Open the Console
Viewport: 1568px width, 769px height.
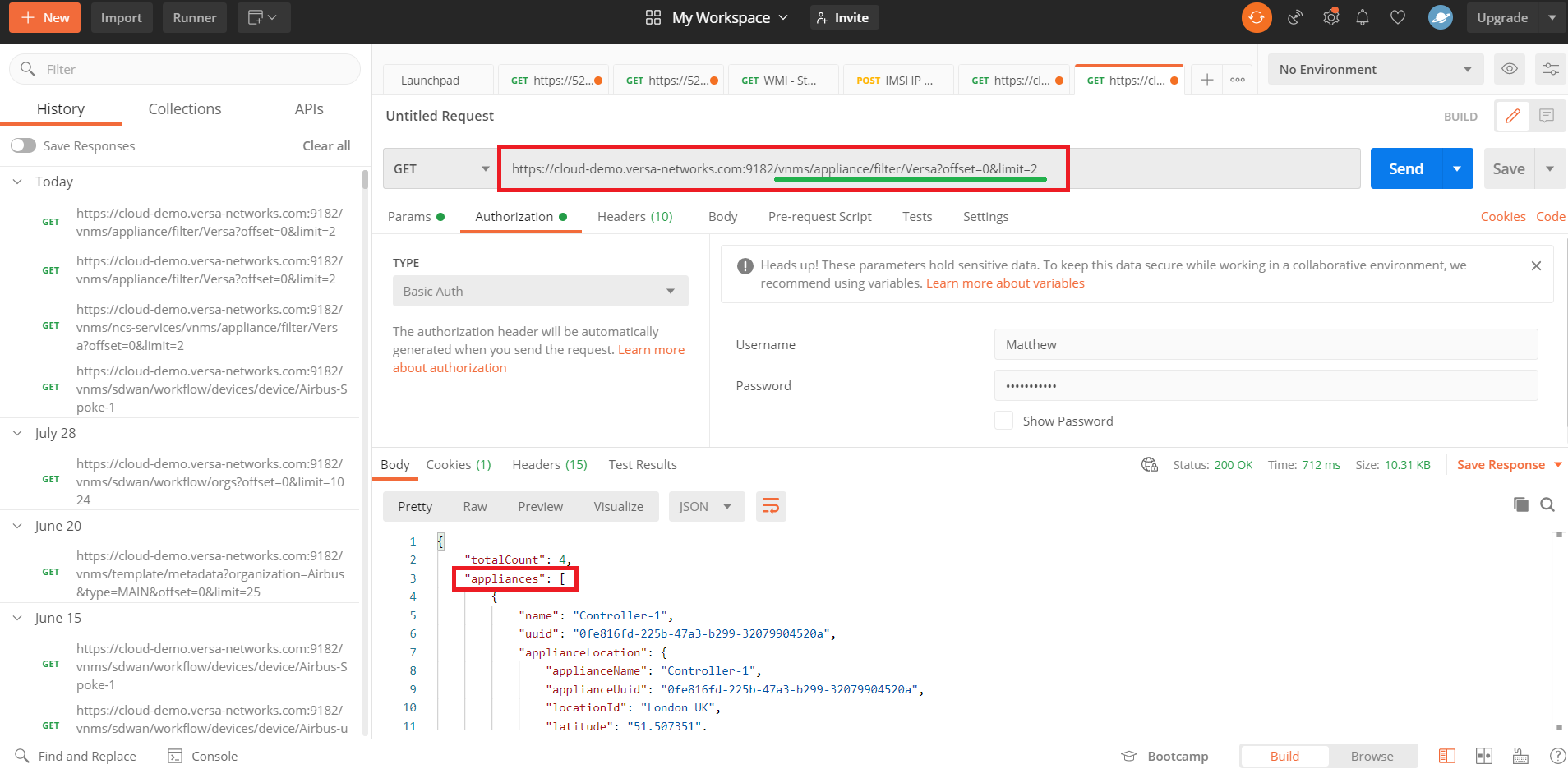(203, 756)
